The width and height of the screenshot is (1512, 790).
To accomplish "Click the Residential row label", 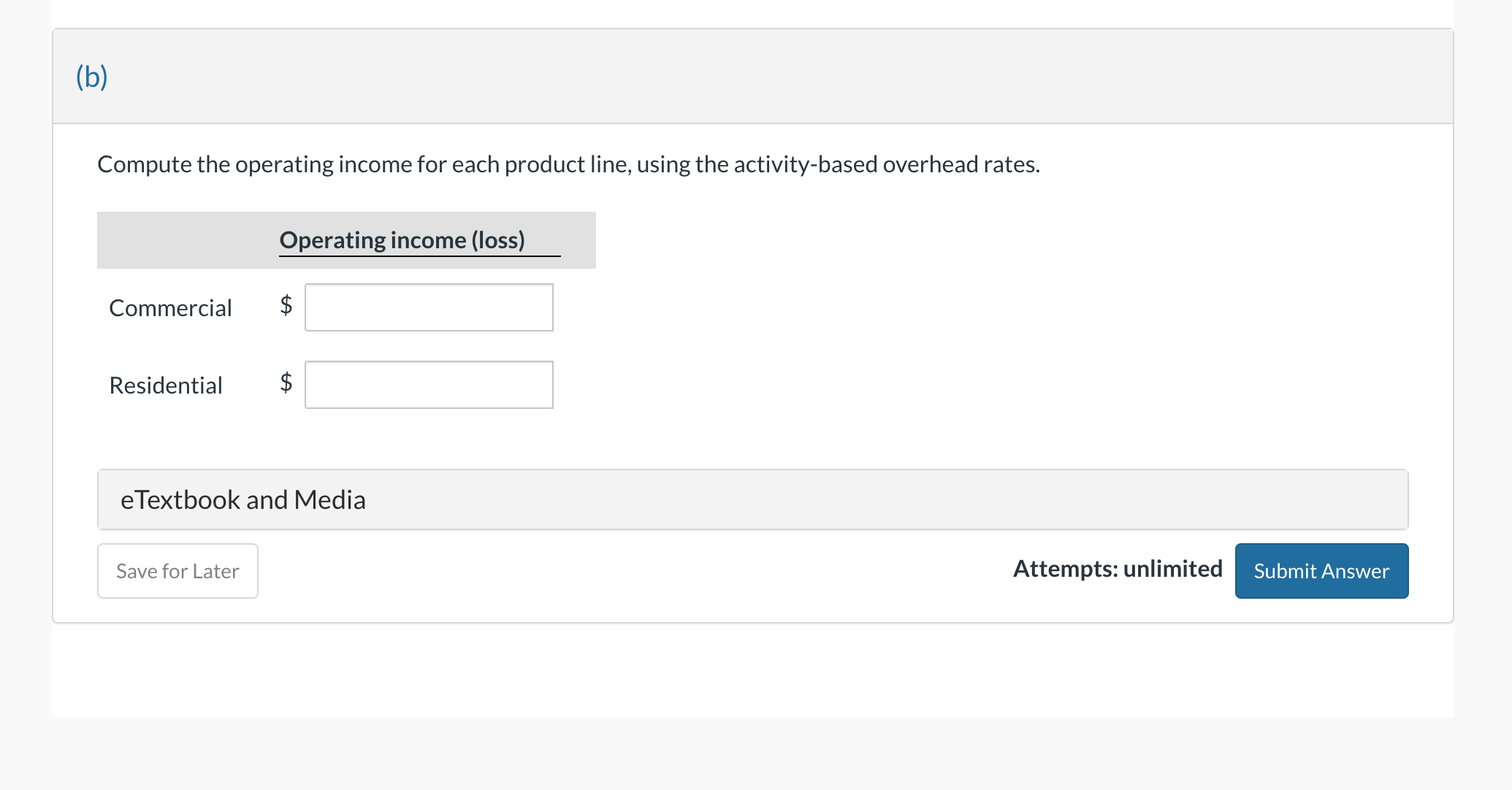I will tap(166, 386).
